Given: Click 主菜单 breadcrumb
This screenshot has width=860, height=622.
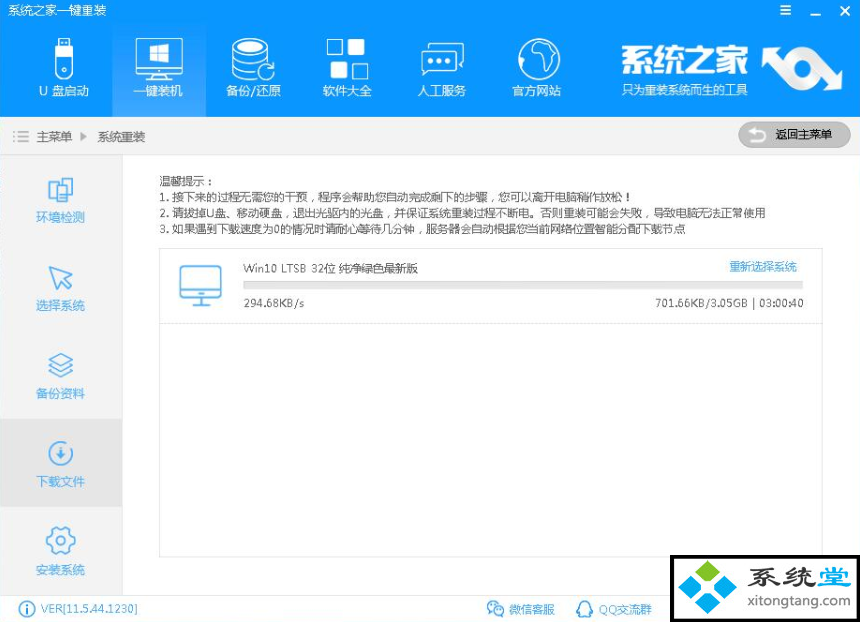Looking at the screenshot, I should tap(54, 137).
